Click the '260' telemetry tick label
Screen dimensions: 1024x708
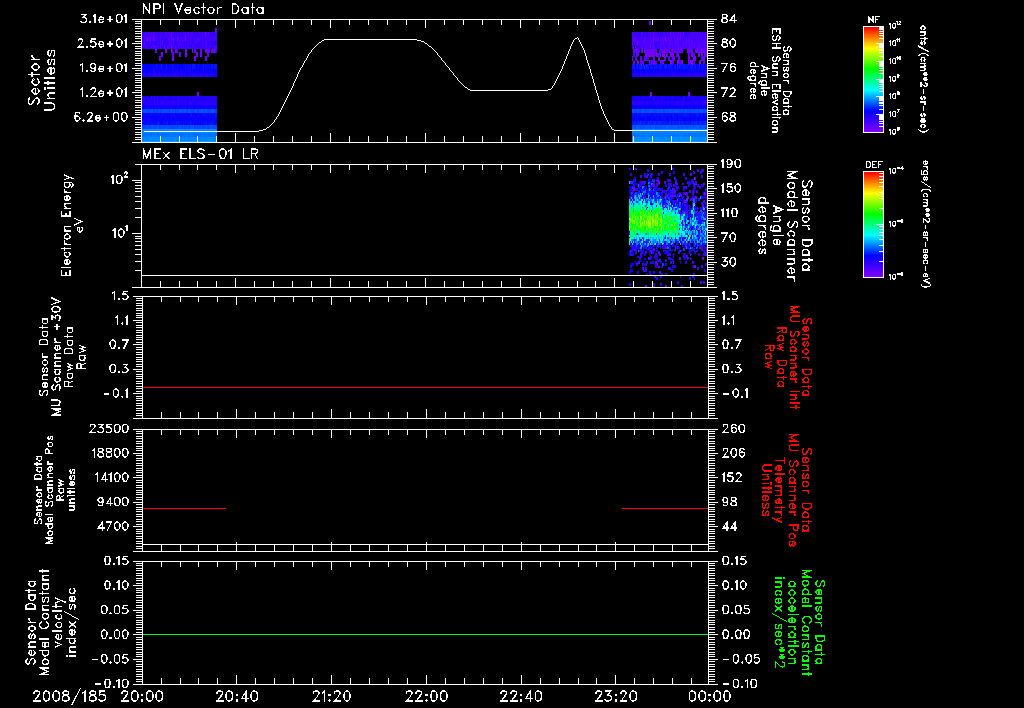(x=733, y=428)
